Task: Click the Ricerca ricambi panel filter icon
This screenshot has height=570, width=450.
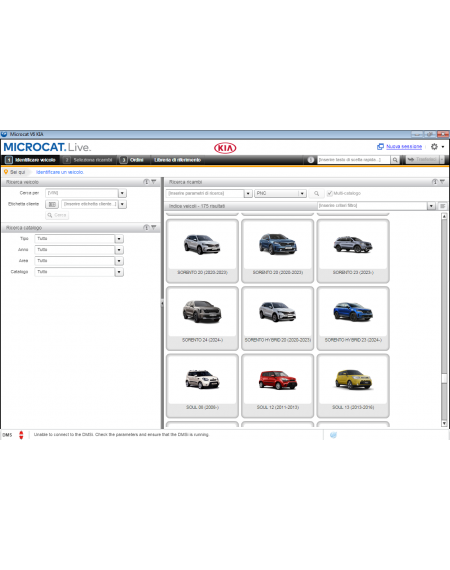Action: pyautogui.click(x=442, y=181)
